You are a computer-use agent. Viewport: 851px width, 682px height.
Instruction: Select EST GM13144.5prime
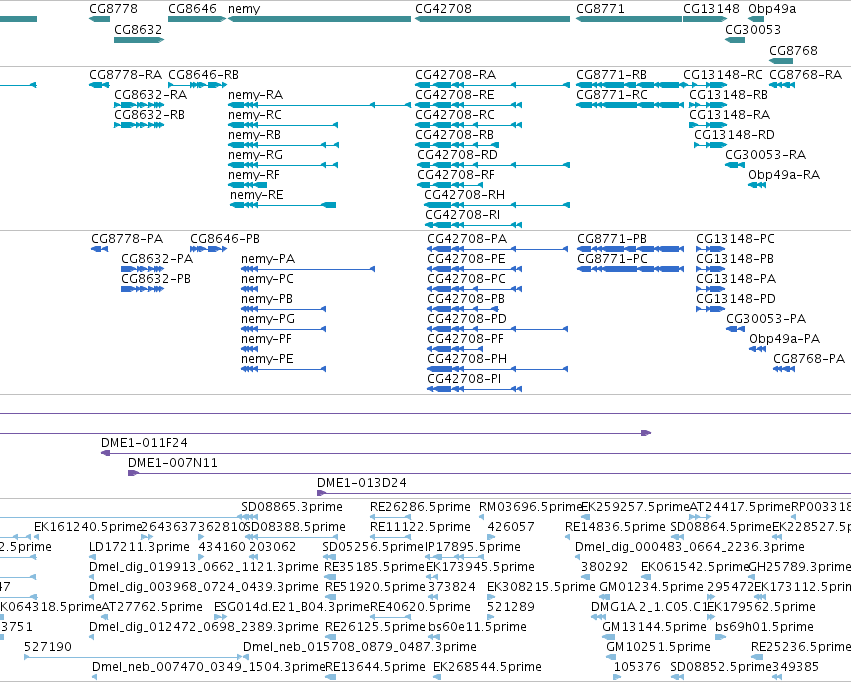coord(654,627)
